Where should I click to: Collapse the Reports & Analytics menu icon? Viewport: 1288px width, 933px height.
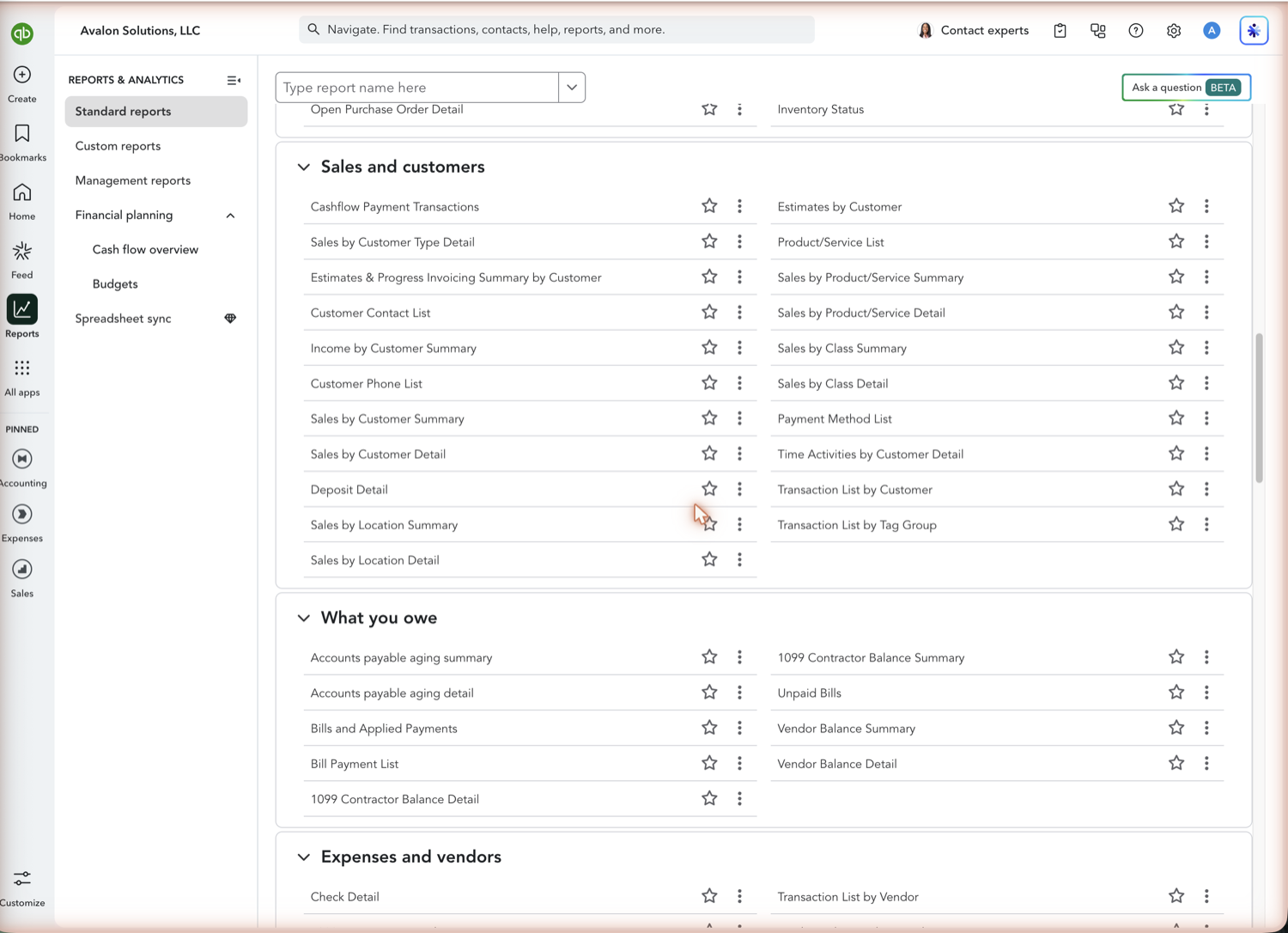pyautogui.click(x=234, y=80)
